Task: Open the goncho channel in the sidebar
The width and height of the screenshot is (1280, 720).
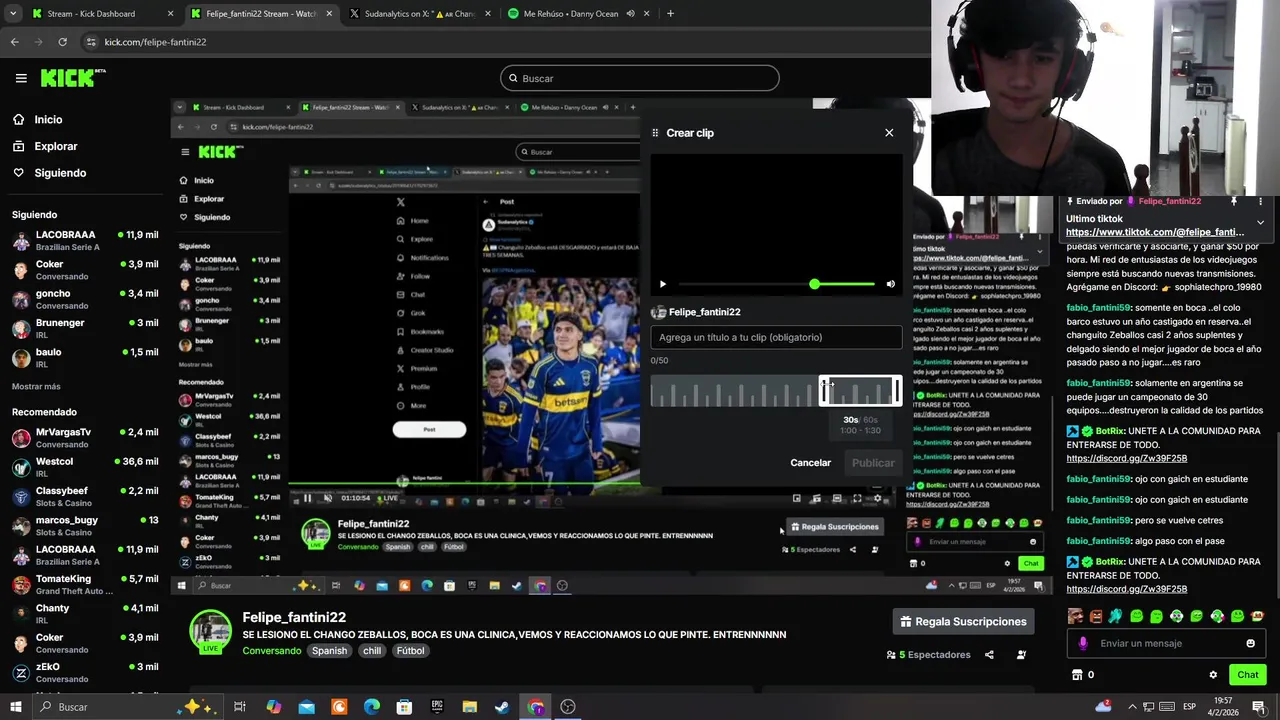Action: point(85,299)
